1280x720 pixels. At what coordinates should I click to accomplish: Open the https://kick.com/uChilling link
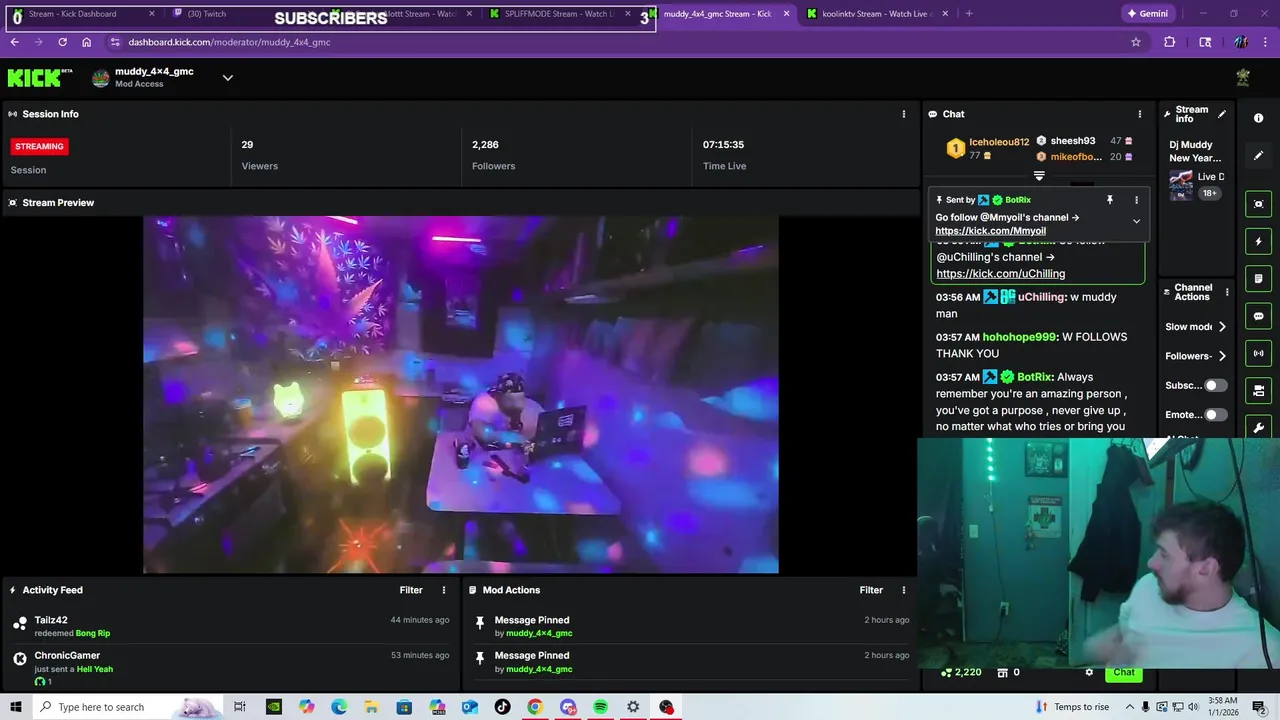coord(1000,273)
